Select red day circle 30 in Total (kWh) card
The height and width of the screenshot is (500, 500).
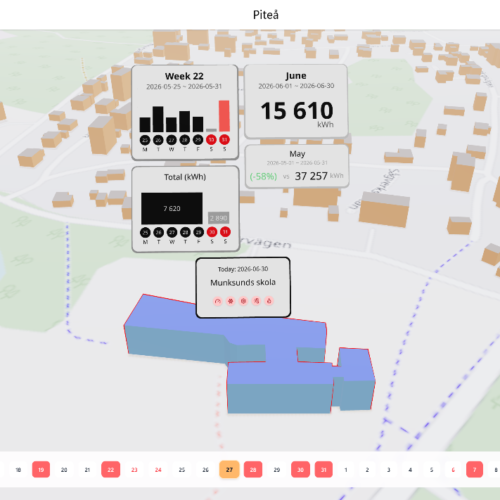click(x=212, y=232)
